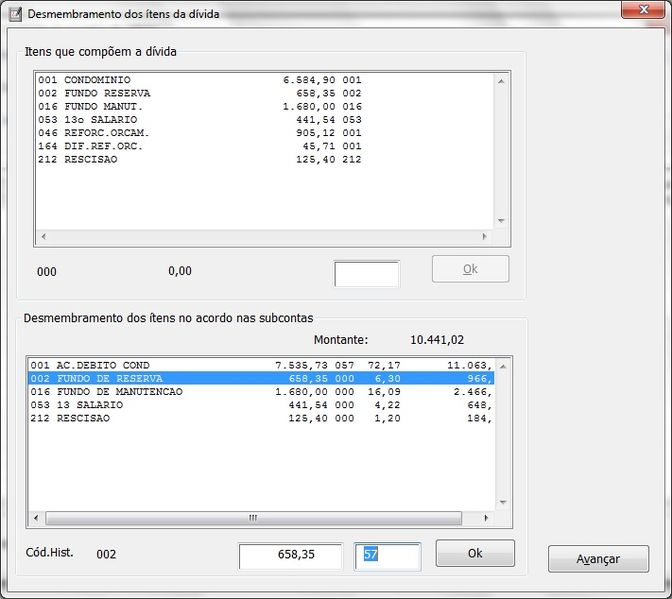Choose 016 FUNDO DE MANUTENCAO subaccount
The image size is (672, 599).
pyautogui.click(x=260, y=392)
